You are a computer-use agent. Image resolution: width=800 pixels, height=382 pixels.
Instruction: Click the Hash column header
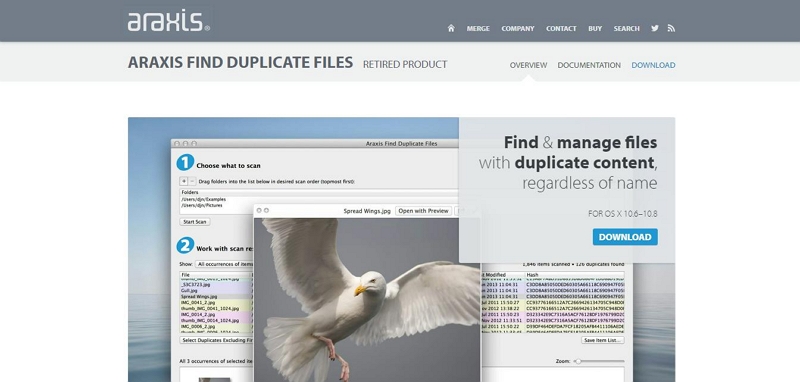pyautogui.click(x=574, y=275)
